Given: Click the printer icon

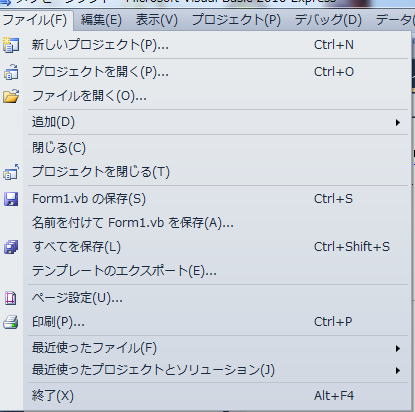Looking at the screenshot, I should click(x=11, y=322).
